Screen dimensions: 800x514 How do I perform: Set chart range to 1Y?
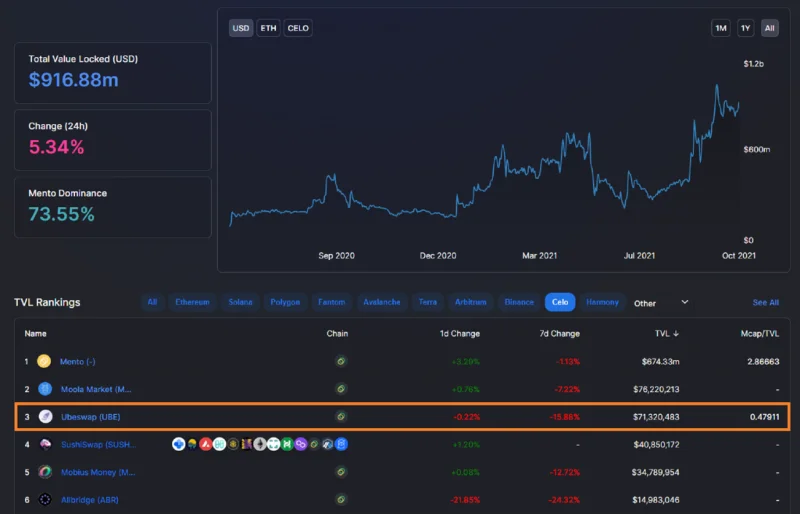click(x=745, y=28)
